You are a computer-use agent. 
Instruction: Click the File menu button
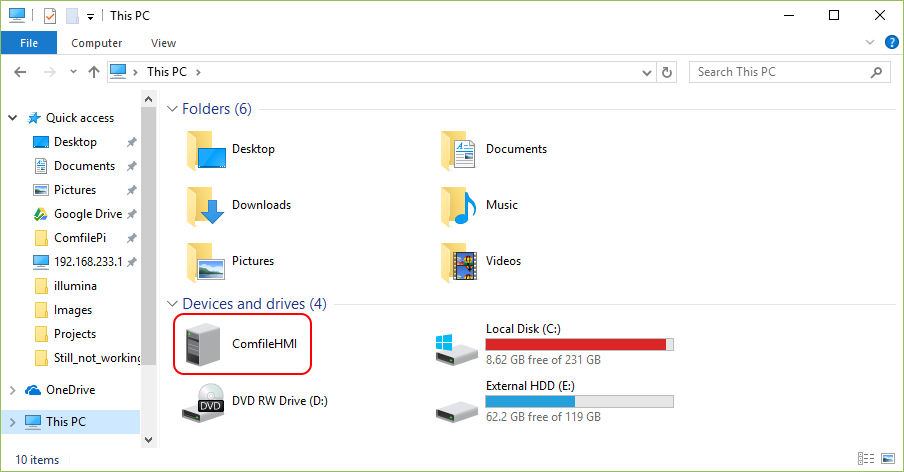[x=29, y=43]
